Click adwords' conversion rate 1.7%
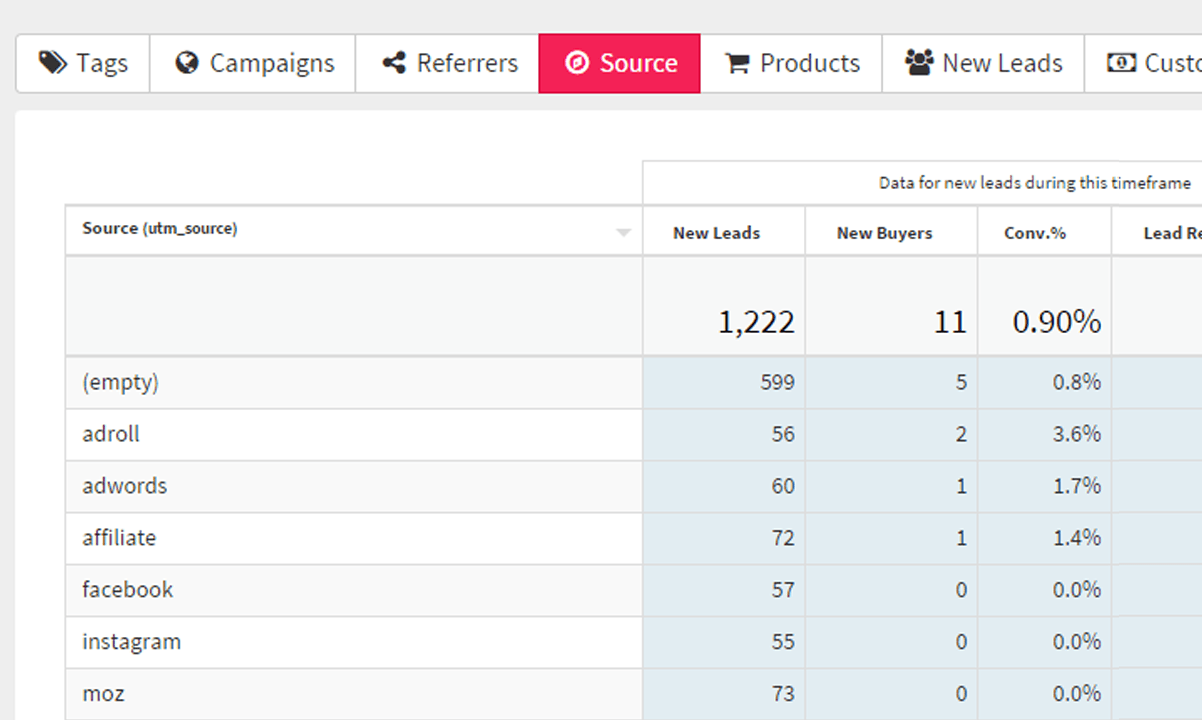Screen dimensions: 1202x720 click(x=1077, y=486)
